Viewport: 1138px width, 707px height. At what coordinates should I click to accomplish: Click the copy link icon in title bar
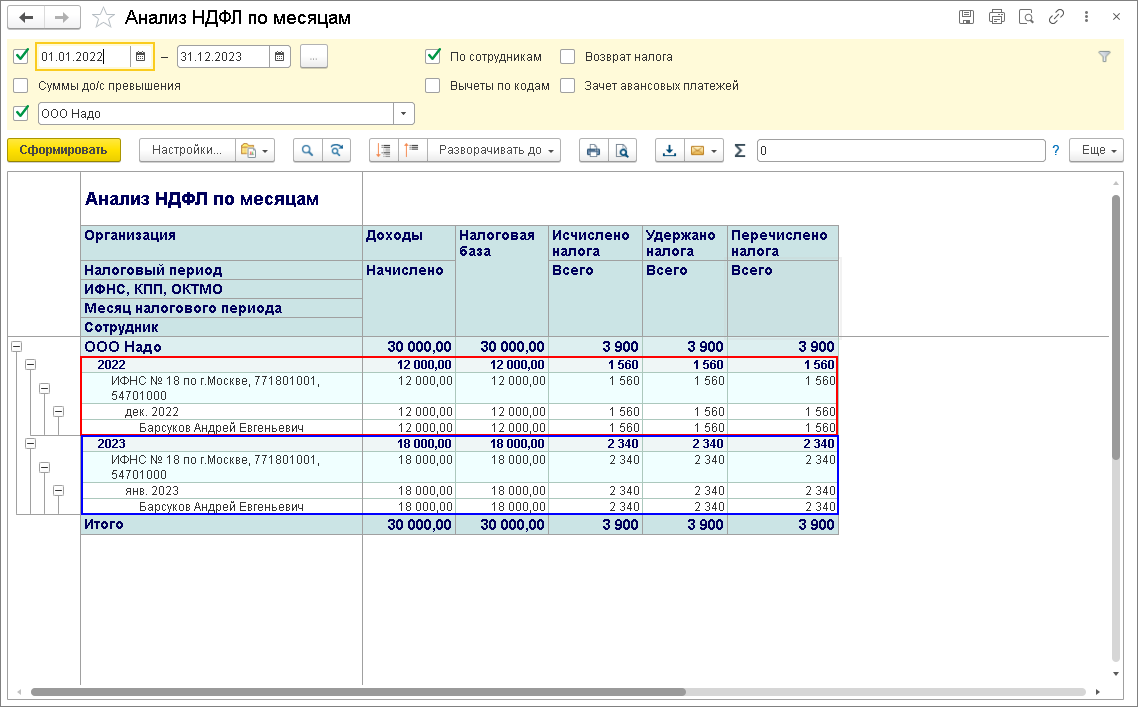click(x=1056, y=17)
